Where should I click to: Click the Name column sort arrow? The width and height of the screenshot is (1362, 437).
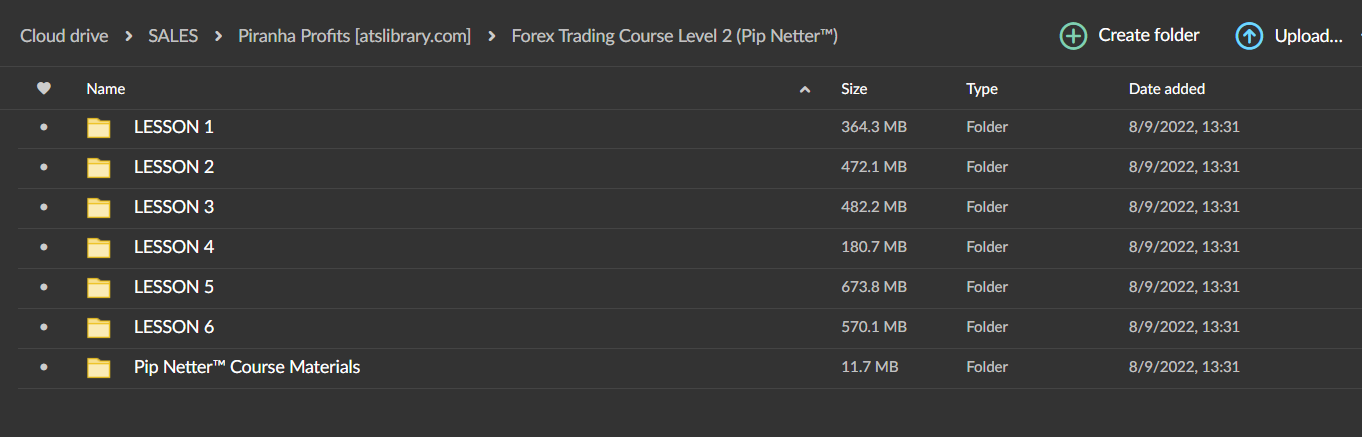pos(805,90)
